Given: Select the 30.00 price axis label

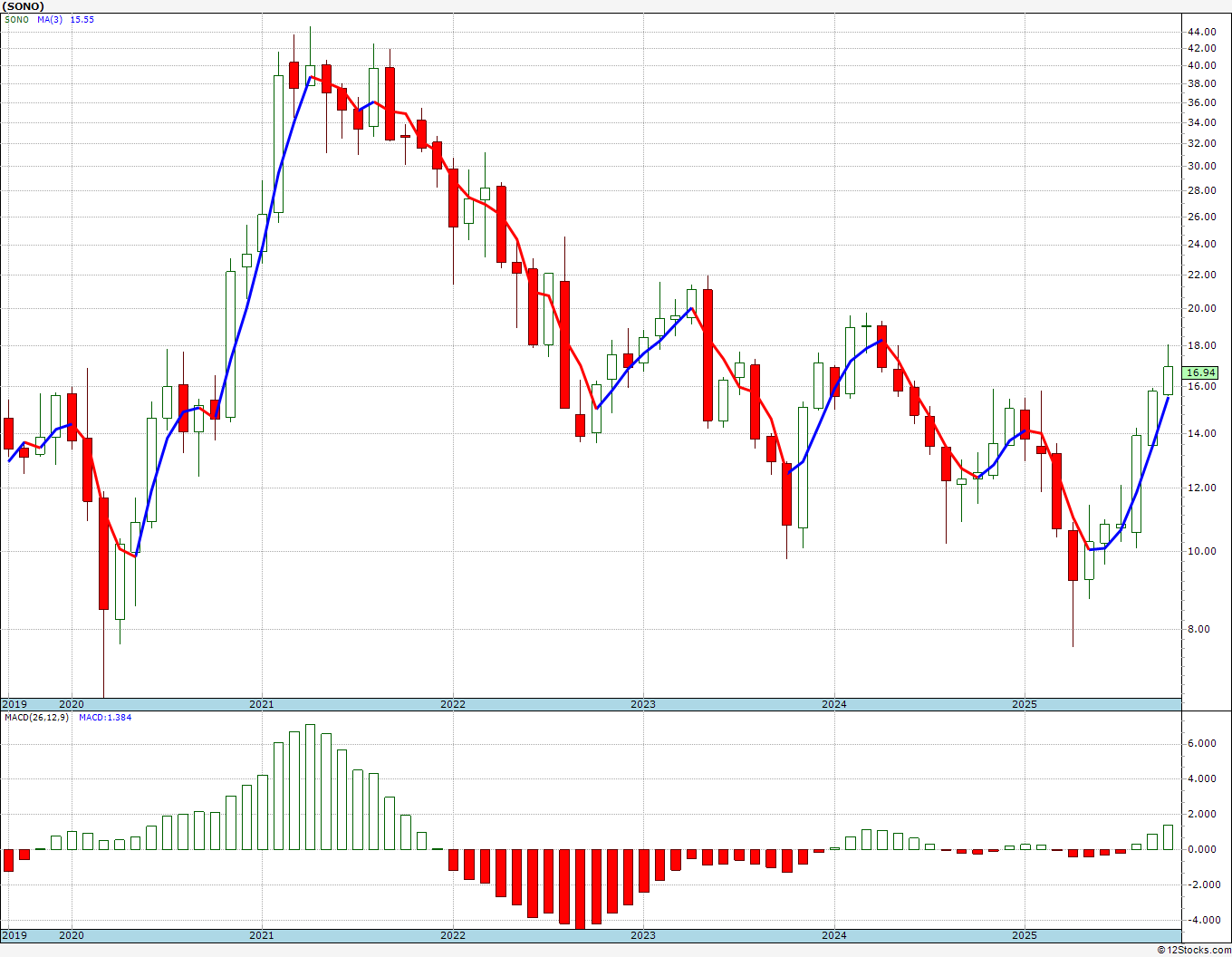Looking at the screenshot, I should tap(1201, 166).
